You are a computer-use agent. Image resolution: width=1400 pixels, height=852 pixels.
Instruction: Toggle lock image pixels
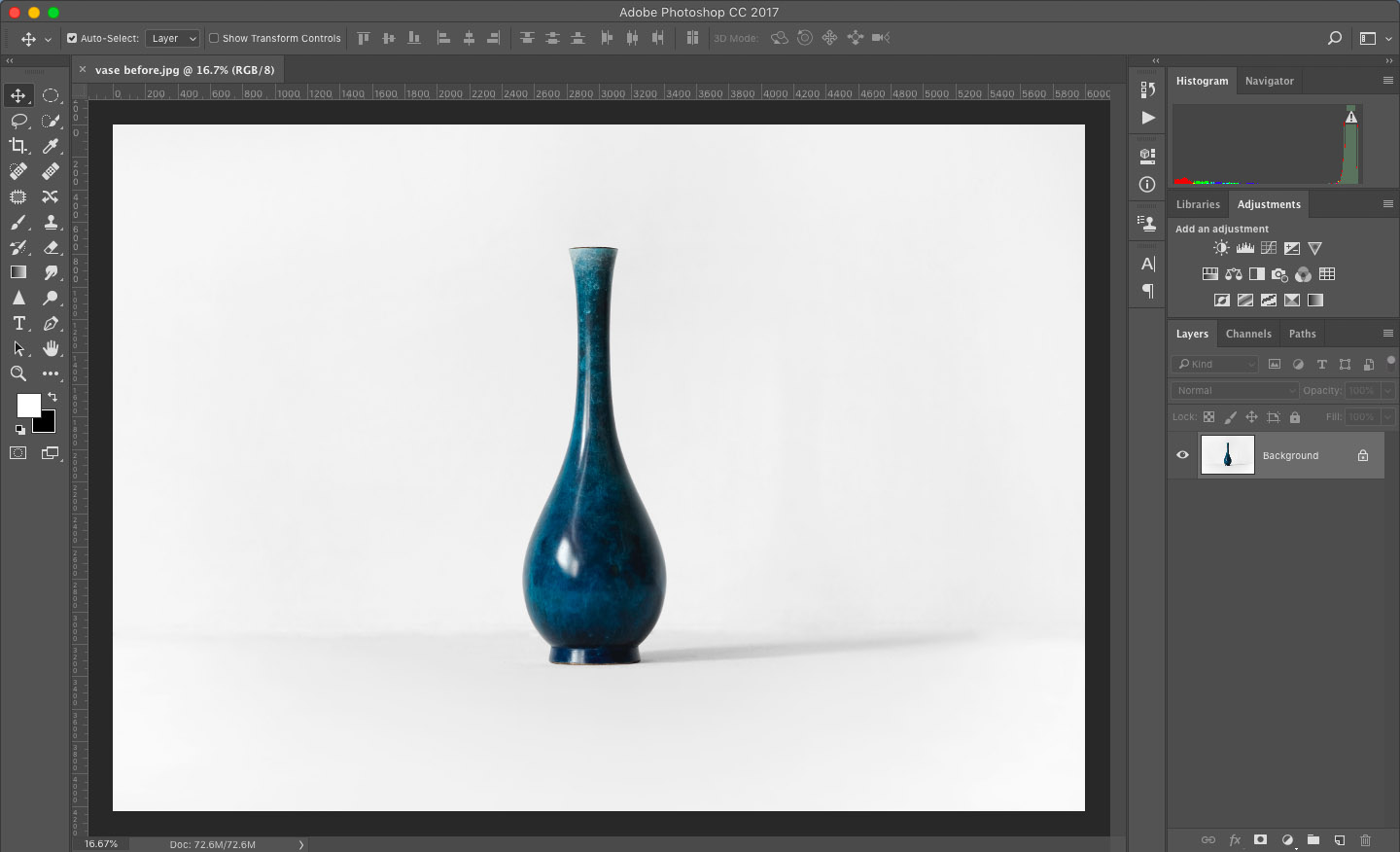[1230, 417]
